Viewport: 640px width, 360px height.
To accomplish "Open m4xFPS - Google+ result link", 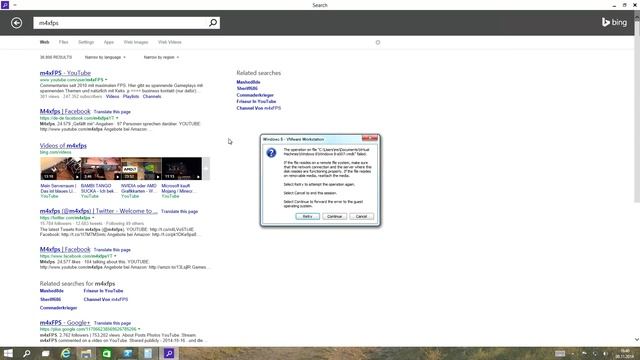I will coord(65,322).
